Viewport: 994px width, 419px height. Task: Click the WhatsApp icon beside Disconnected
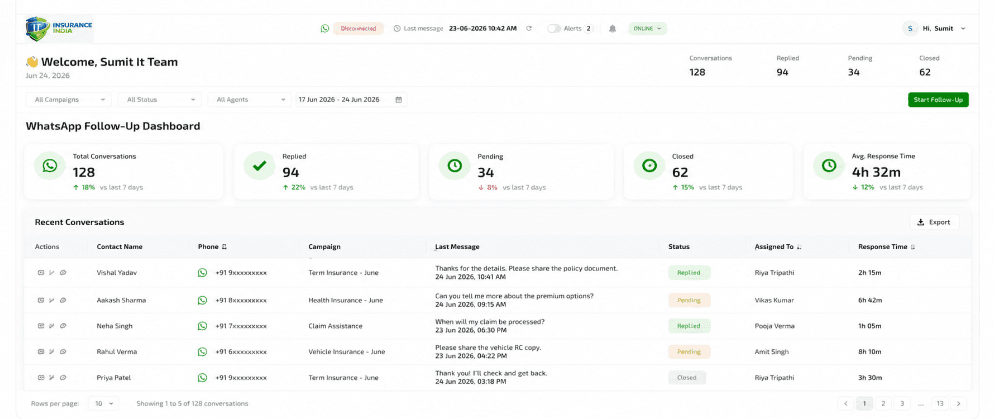click(325, 29)
